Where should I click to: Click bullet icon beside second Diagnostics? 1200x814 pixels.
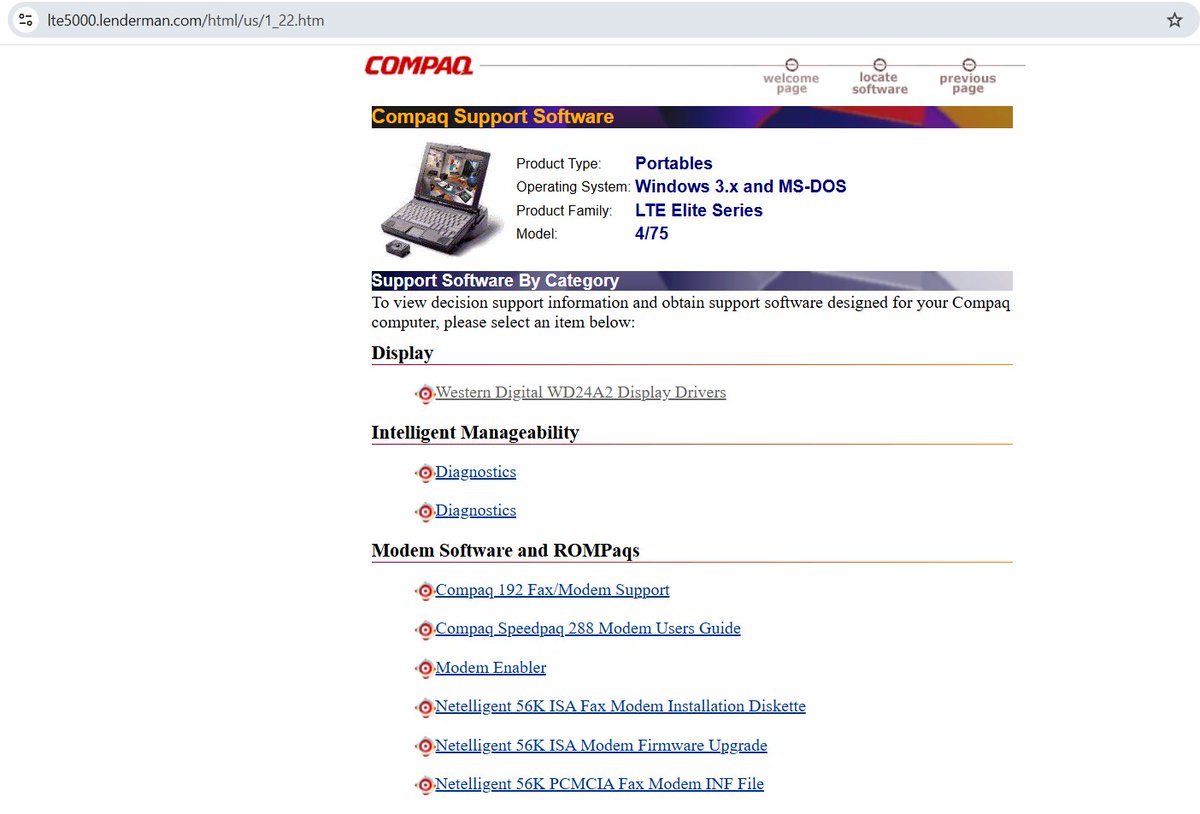[x=425, y=511]
